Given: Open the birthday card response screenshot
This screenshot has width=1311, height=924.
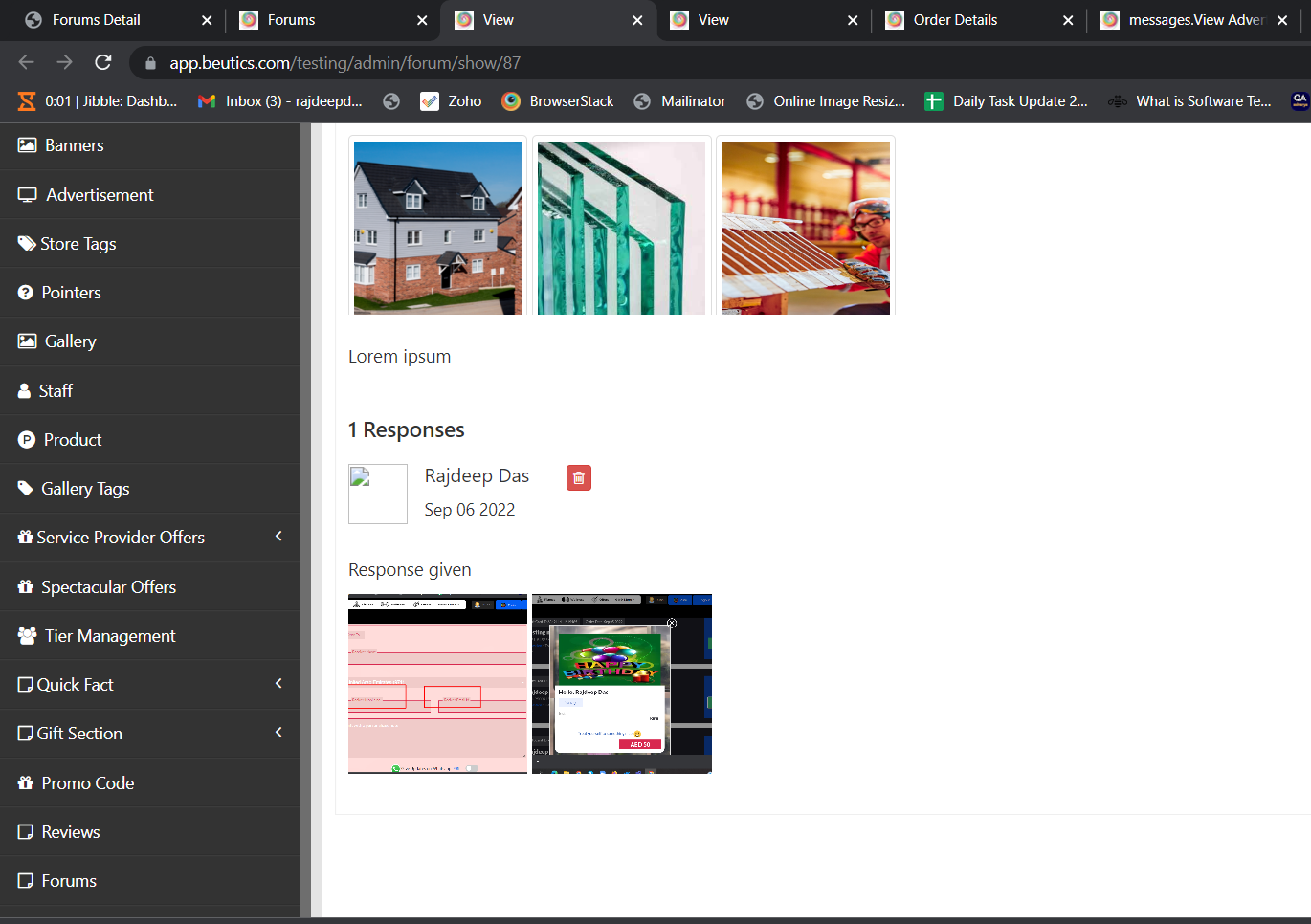Looking at the screenshot, I should 621,684.
